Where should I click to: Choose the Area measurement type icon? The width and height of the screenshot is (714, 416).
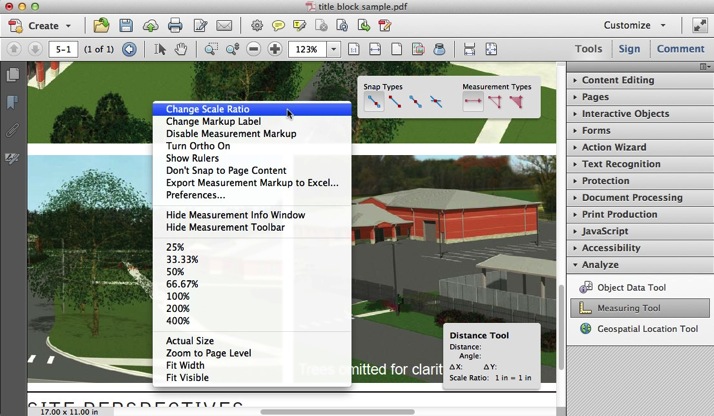(x=516, y=102)
